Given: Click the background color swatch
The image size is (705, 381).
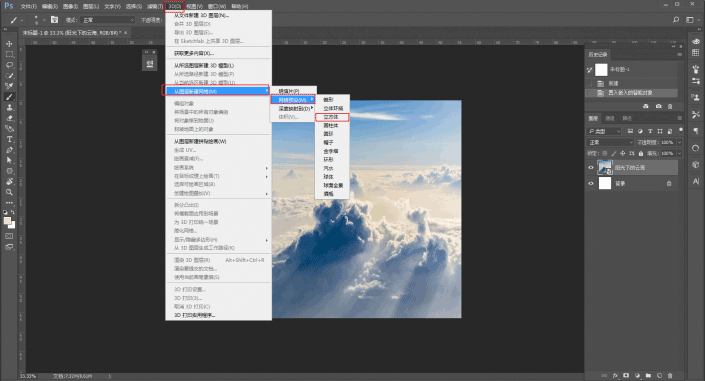Looking at the screenshot, I should [12, 225].
